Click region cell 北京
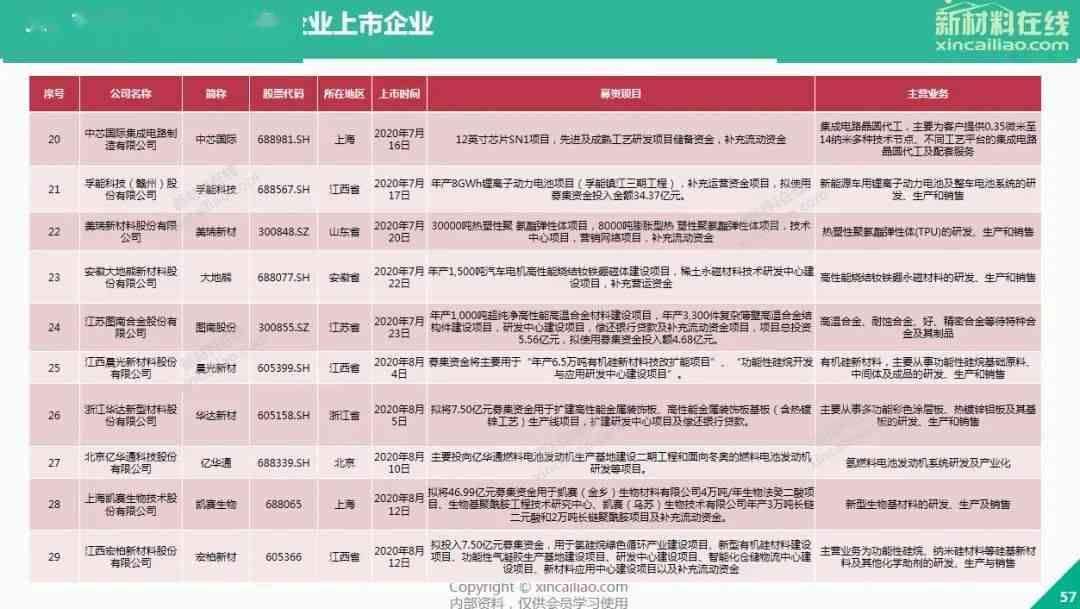Image resolution: width=1080 pixels, height=609 pixels. tap(344, 463)
